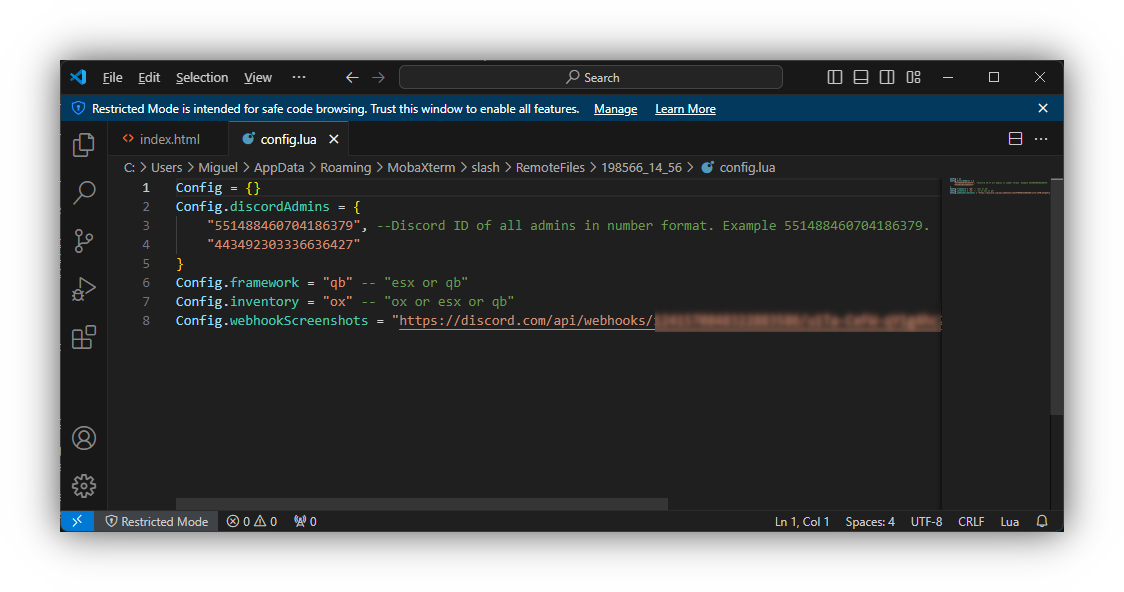The image size is (1124, 592).
Task: Open editor More Actions ellipsis menu
Action: click(x=1041, y=139)
